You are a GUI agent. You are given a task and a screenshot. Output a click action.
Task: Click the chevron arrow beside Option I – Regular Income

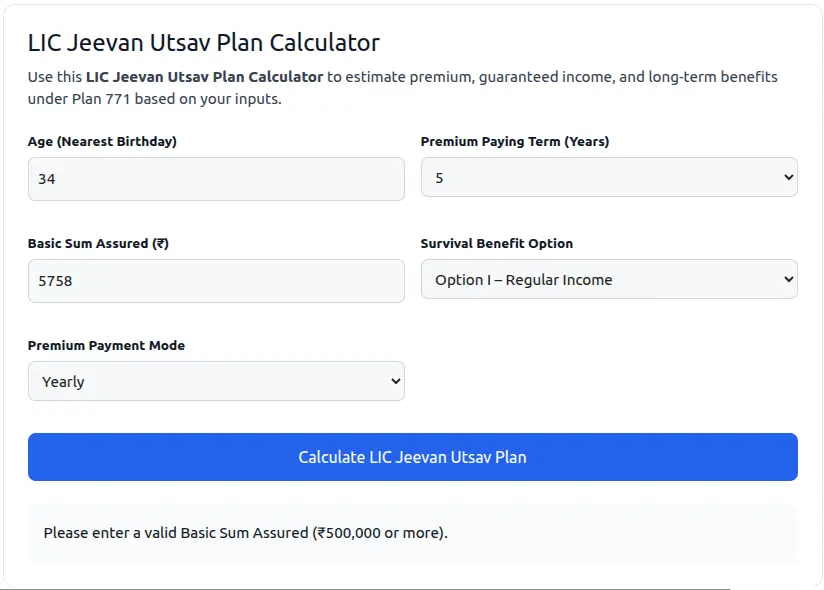(788, 280)
